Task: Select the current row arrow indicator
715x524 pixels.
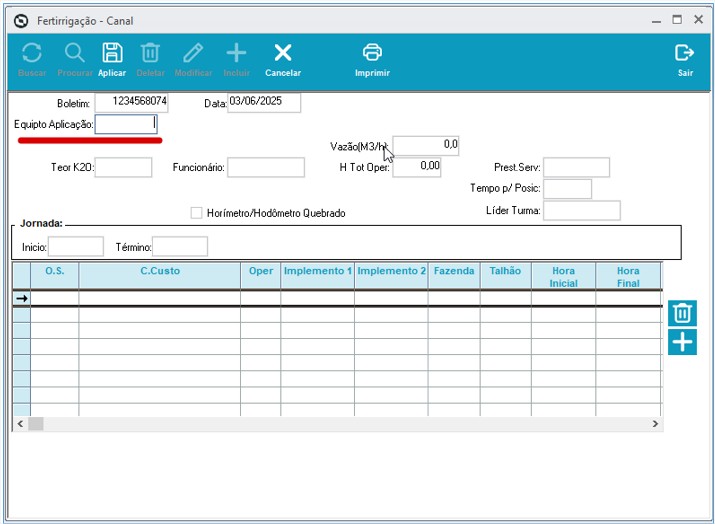Action: point(21,298)
